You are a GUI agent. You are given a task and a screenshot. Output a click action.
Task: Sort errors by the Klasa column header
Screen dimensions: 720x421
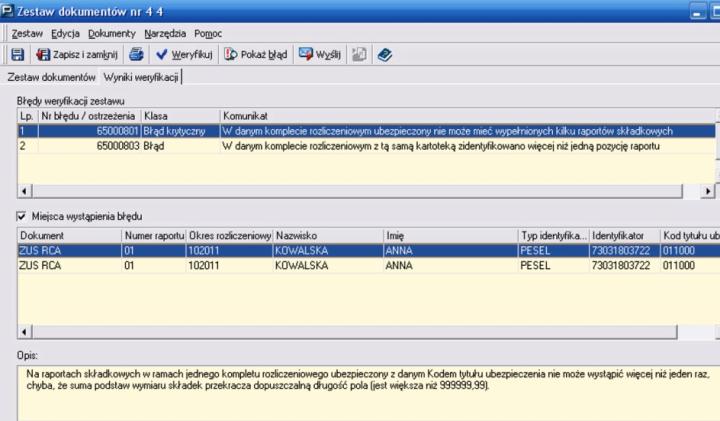(x=180, y=116)
